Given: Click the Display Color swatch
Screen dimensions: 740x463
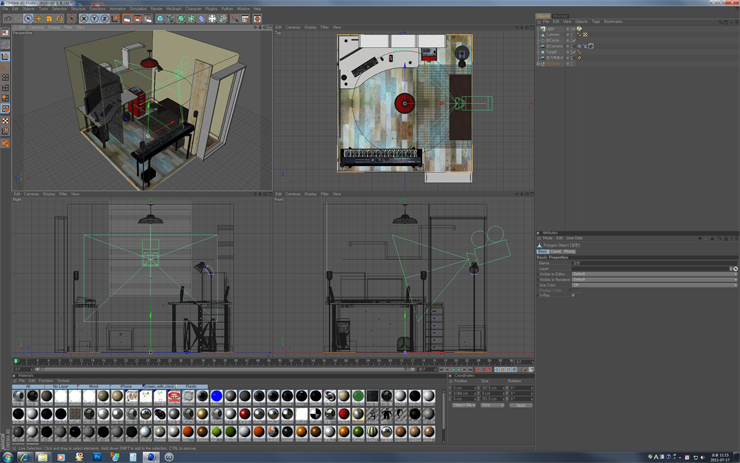Looking at the screenshot, I should [x=576, y=290].
